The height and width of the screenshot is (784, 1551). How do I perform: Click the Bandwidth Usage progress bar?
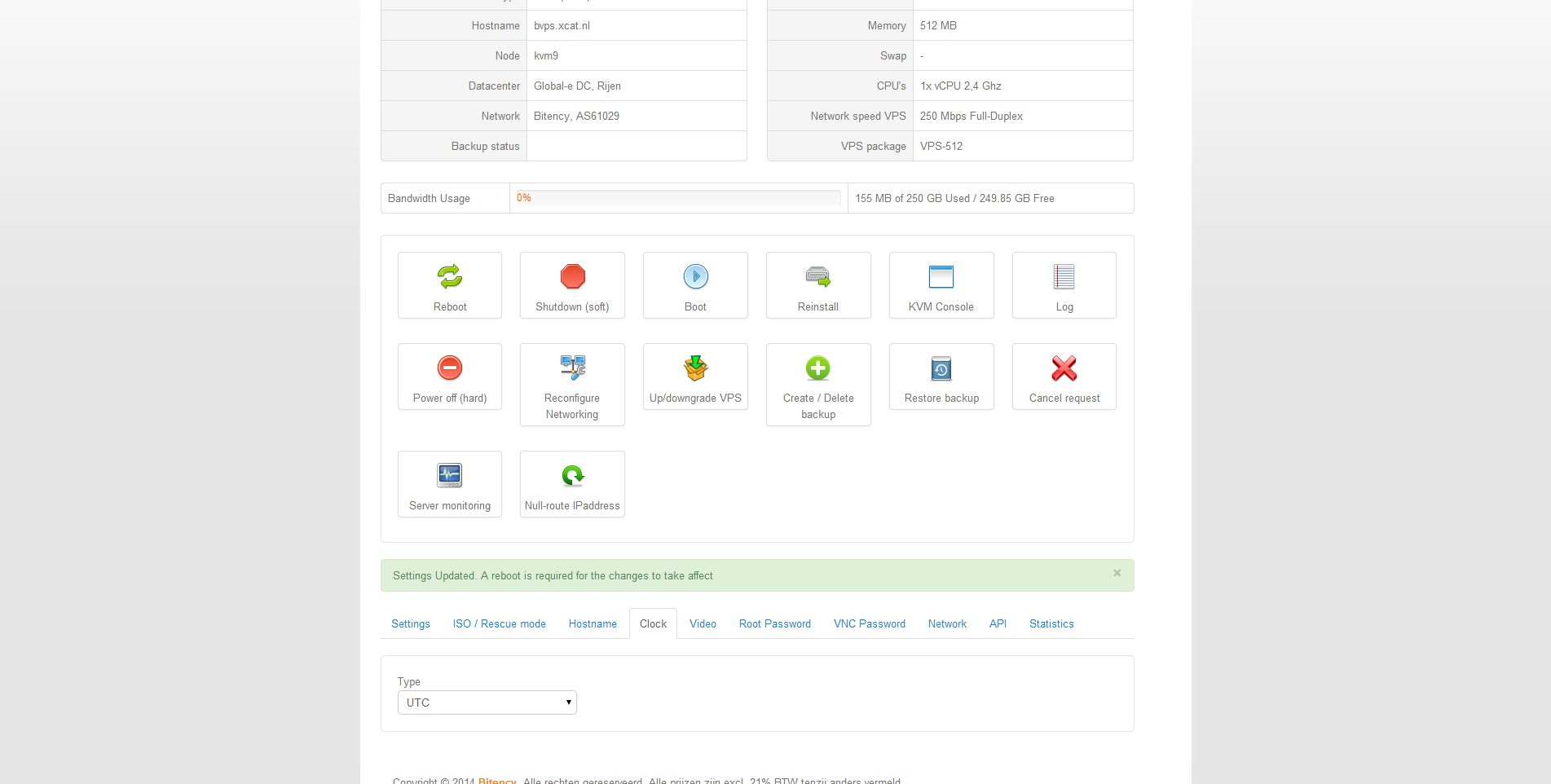678,198
